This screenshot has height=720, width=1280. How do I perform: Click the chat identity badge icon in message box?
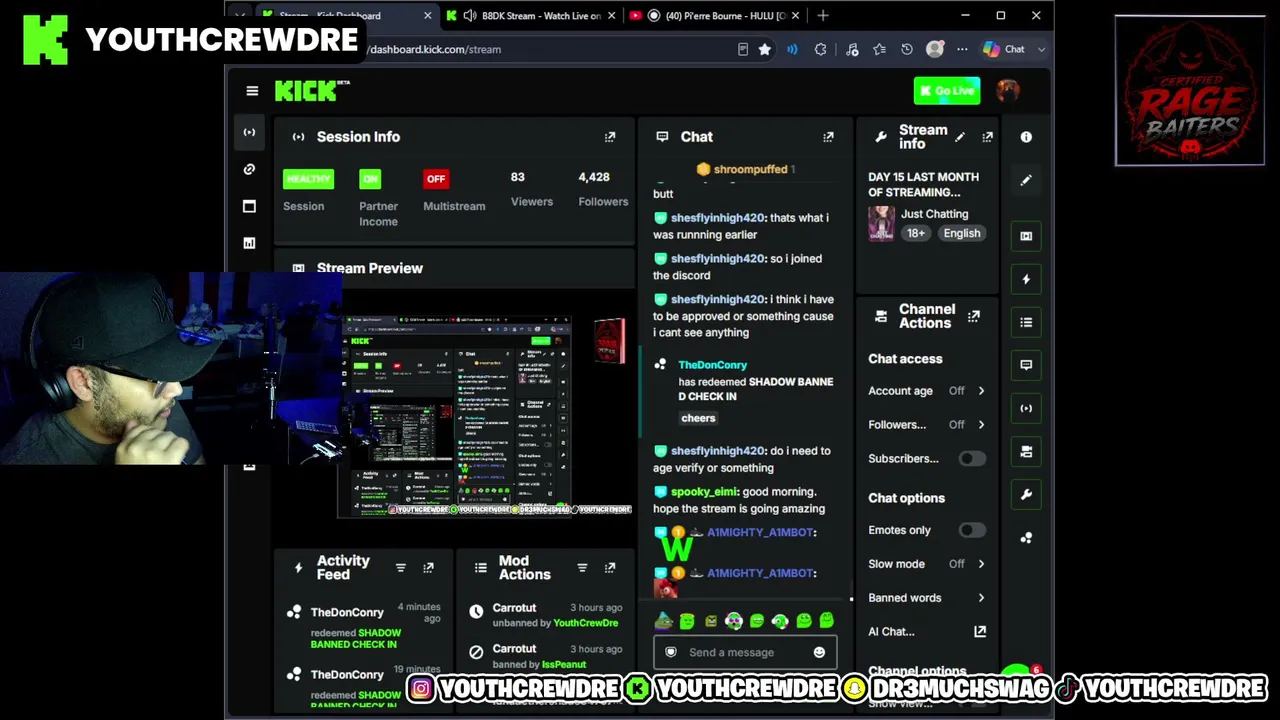(x=671, y=653)
